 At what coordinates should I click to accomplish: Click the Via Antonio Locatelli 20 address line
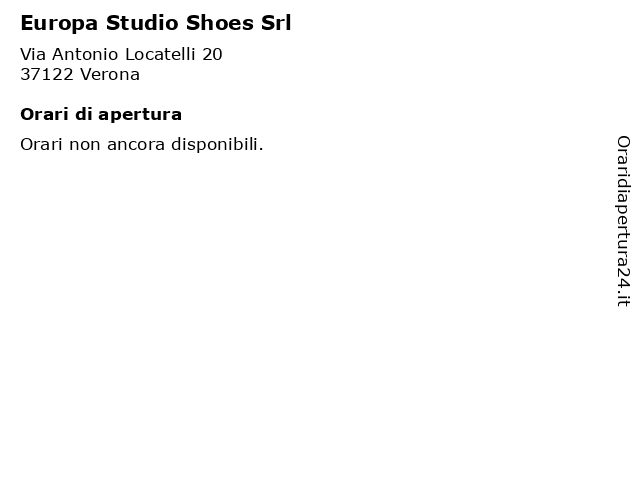coord(121,54)
